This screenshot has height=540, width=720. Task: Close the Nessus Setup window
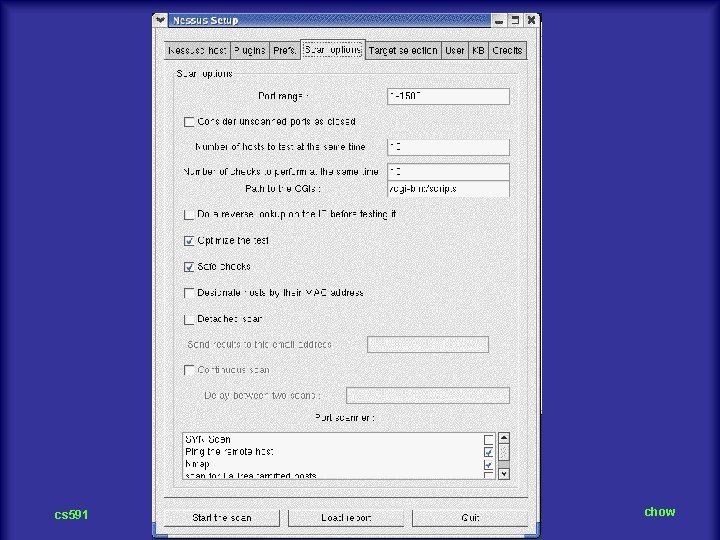[531, 20]
